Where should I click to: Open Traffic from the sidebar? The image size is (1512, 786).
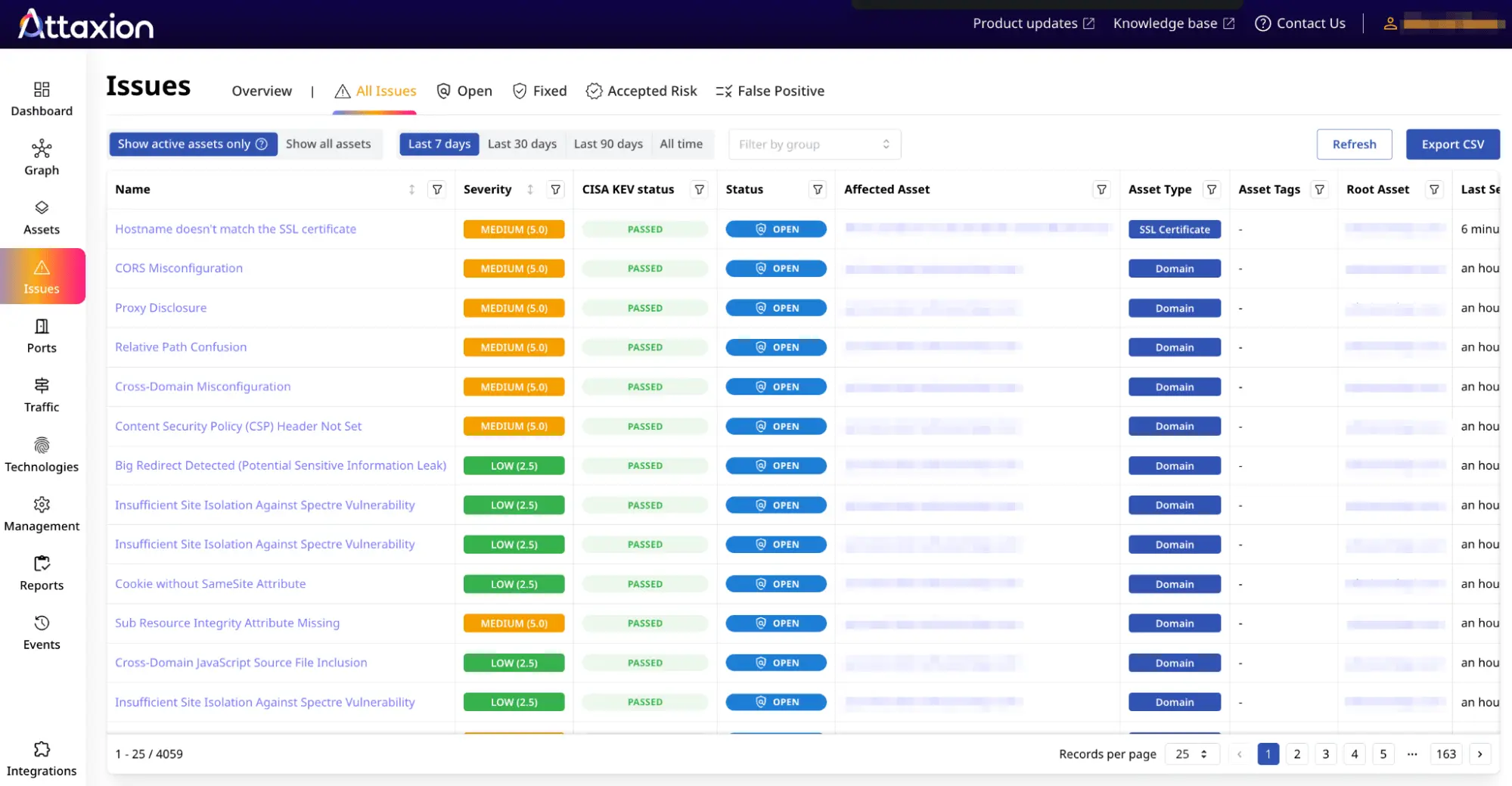(x=42, y=395)
